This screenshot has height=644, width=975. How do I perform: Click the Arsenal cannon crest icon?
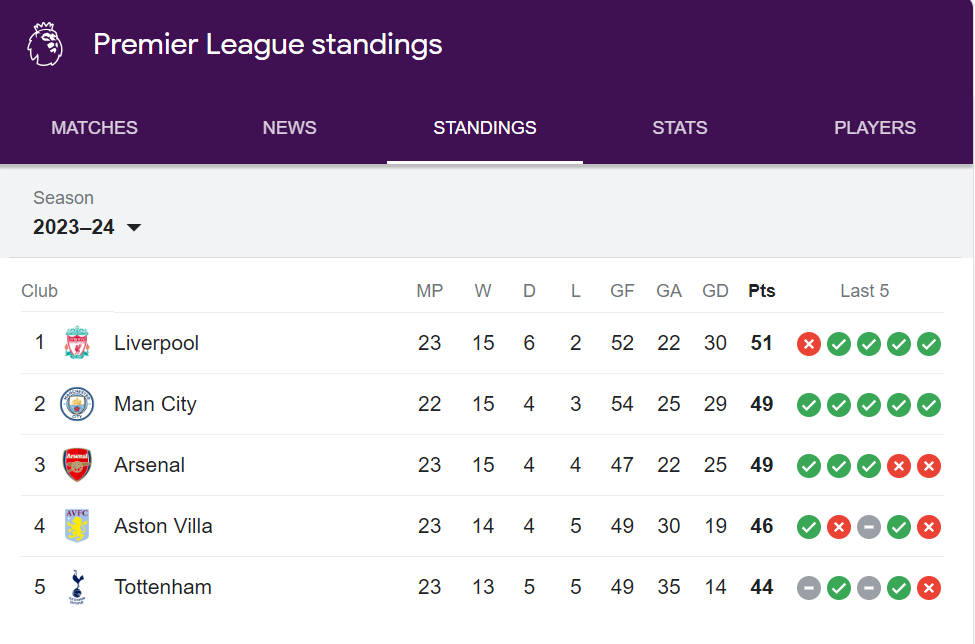point(77,465)
